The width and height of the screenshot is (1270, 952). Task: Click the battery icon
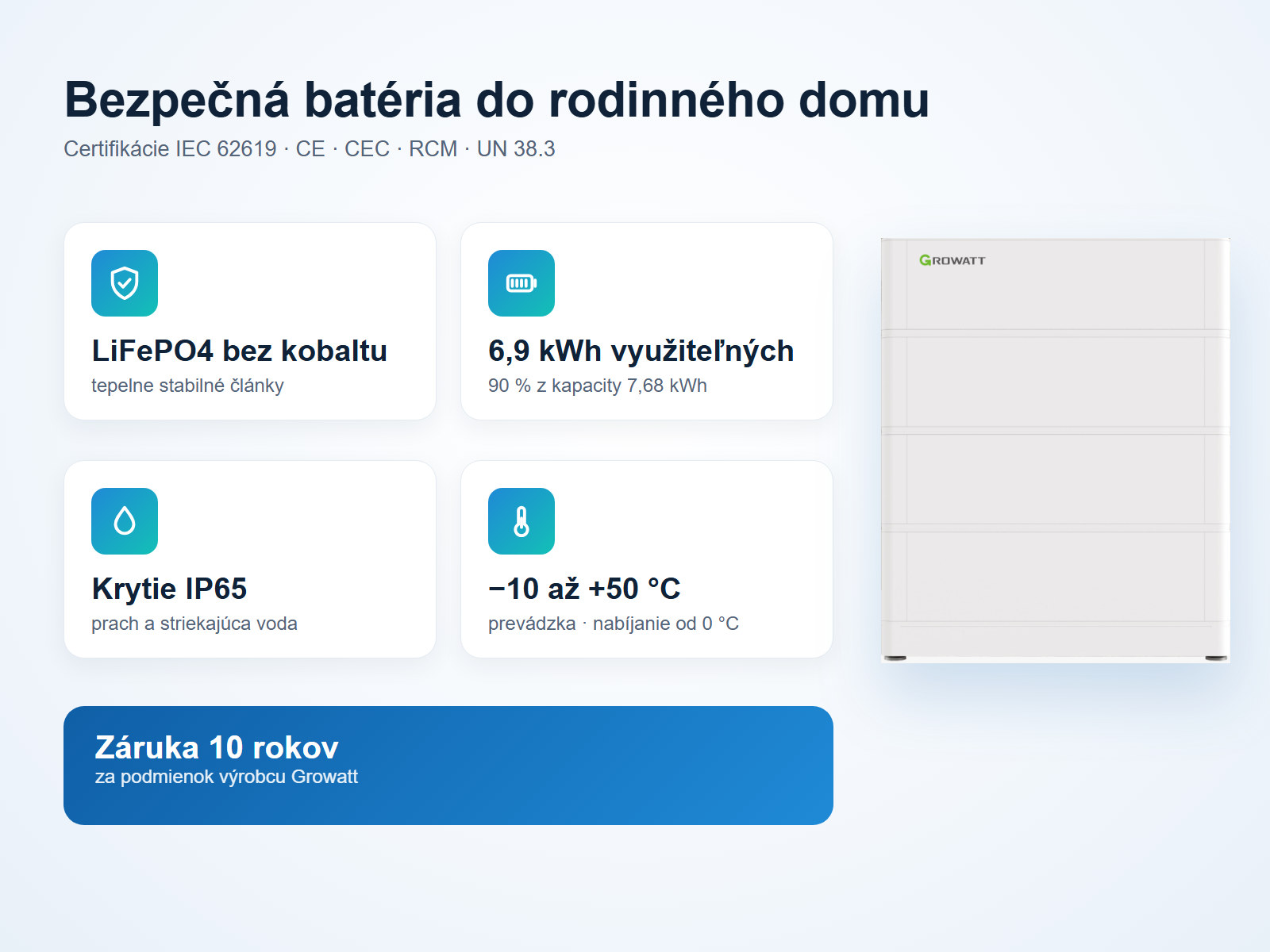coord(521,283)
